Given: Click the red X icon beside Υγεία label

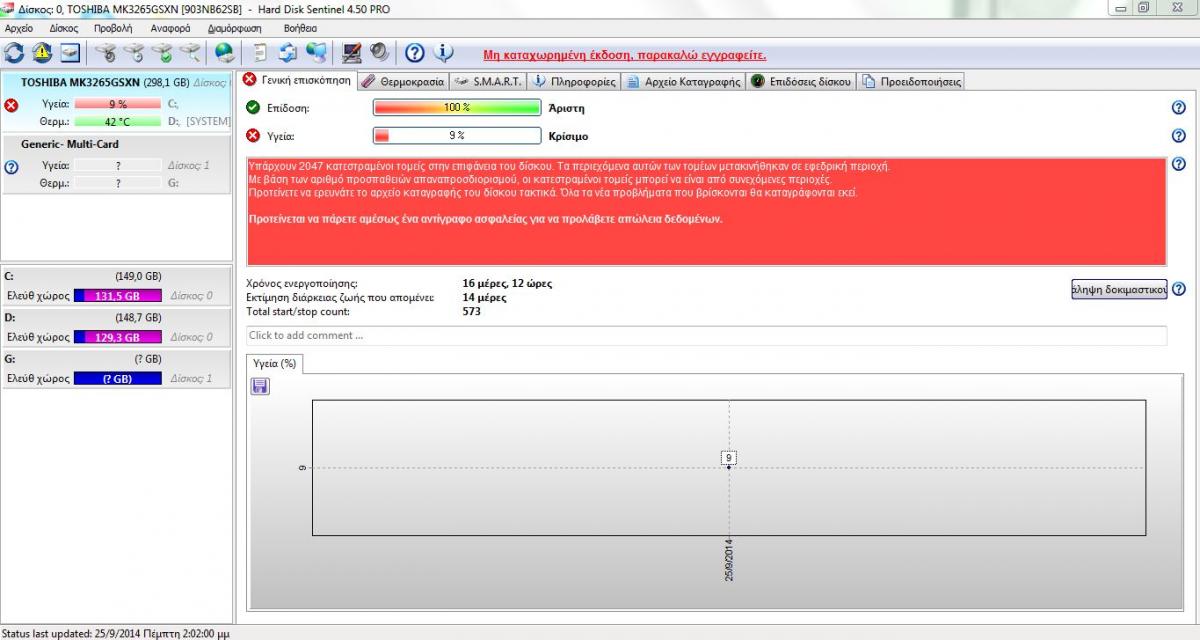Looking at the screenshot, I should click(x=253, y=135).
